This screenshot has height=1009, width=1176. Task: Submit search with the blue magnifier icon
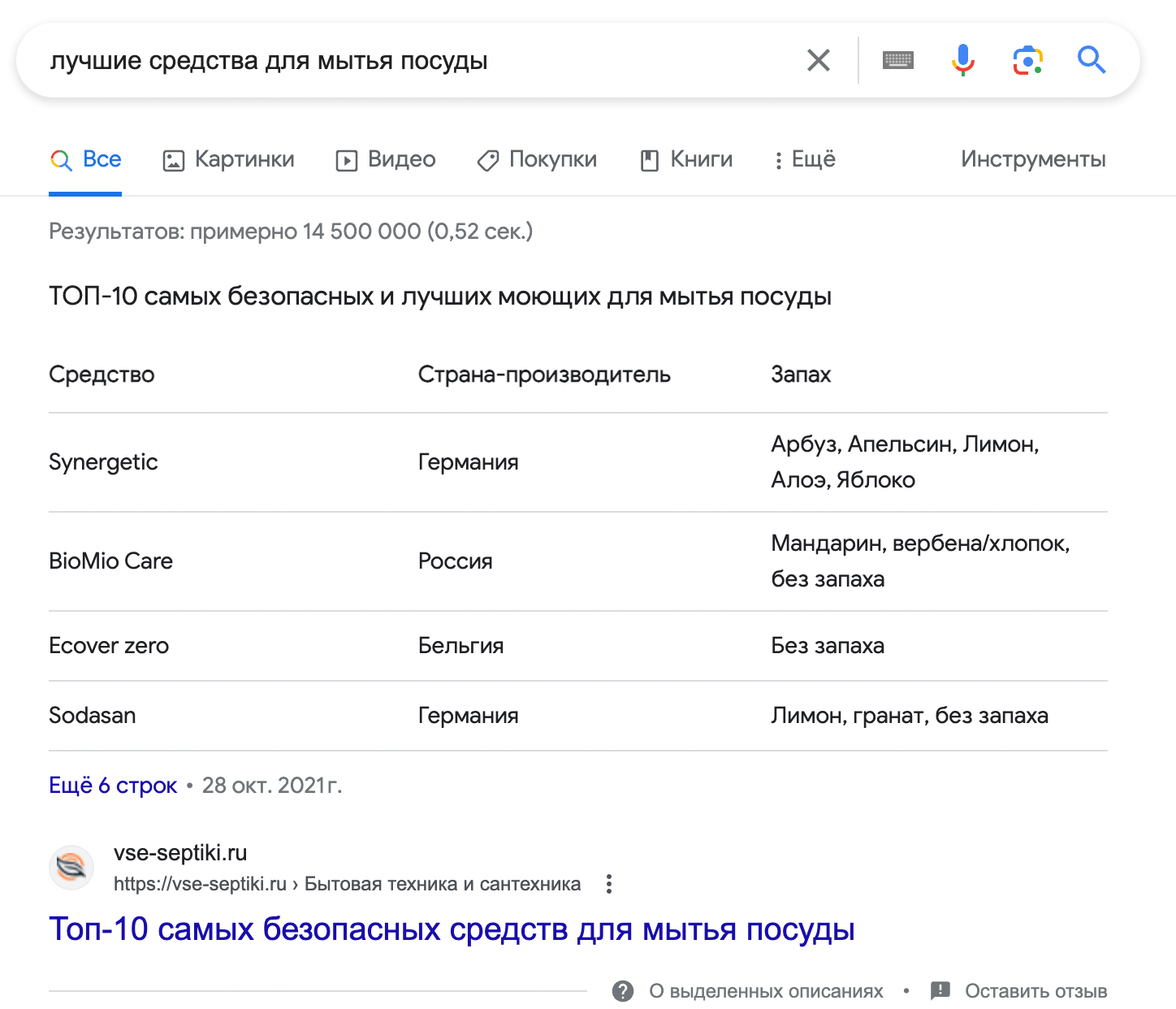tap(1092, 60)
